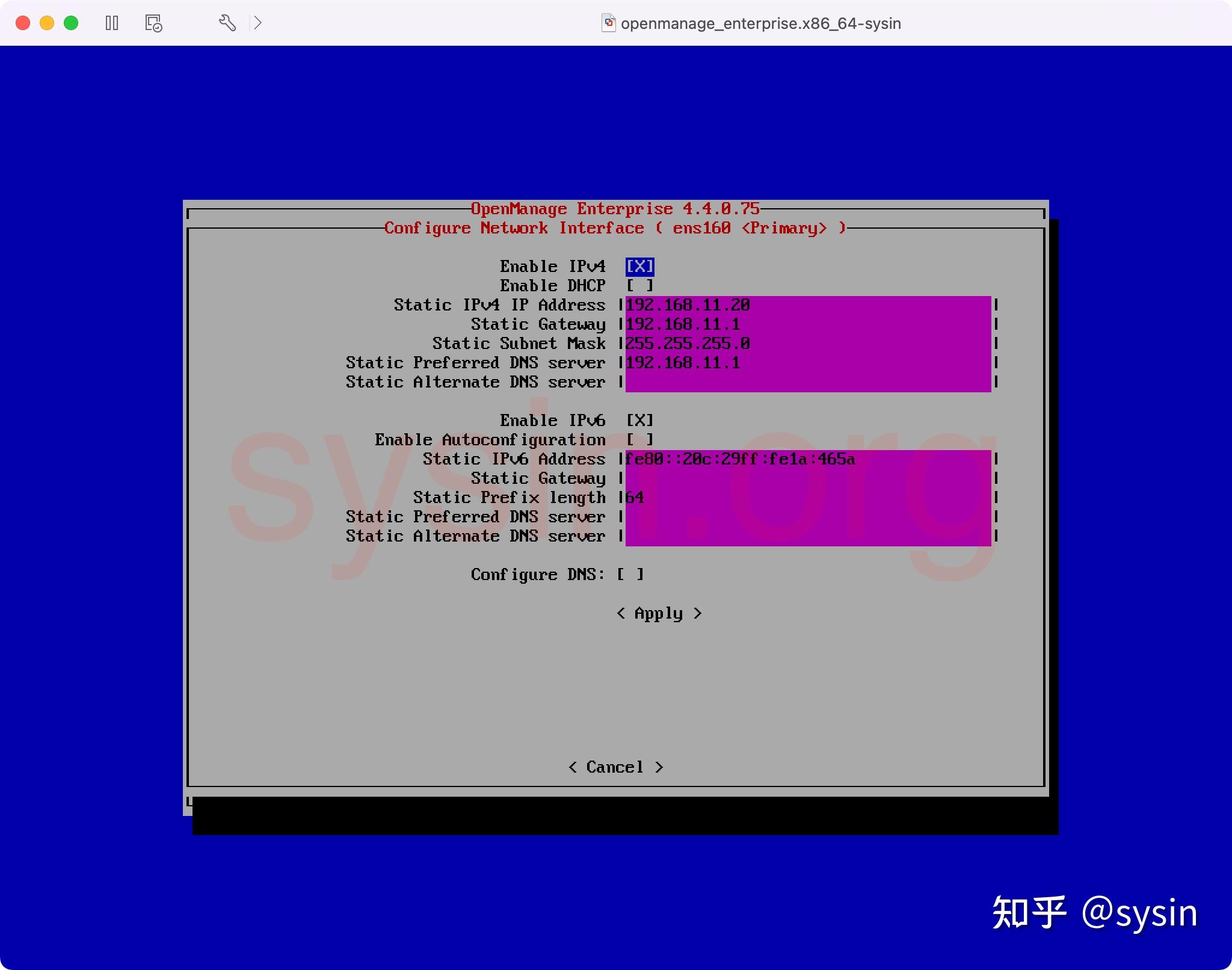Click IPv4 Static Preferred DNS server field
This screenshot has width=1232, height=970.
(808, 363)
